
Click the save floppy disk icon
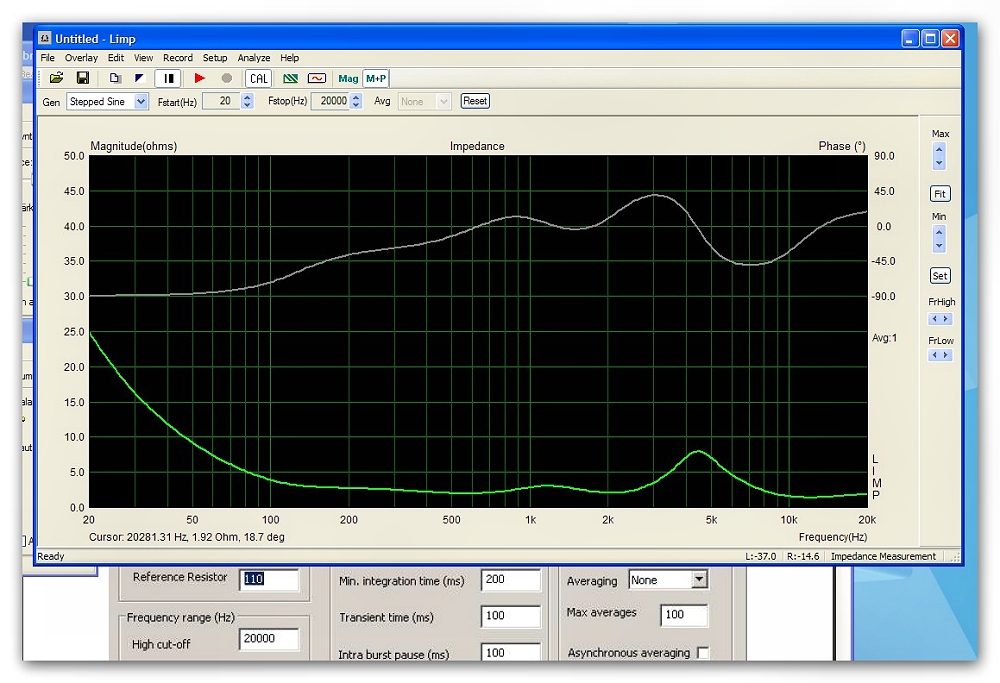click(x=83, y=78)
